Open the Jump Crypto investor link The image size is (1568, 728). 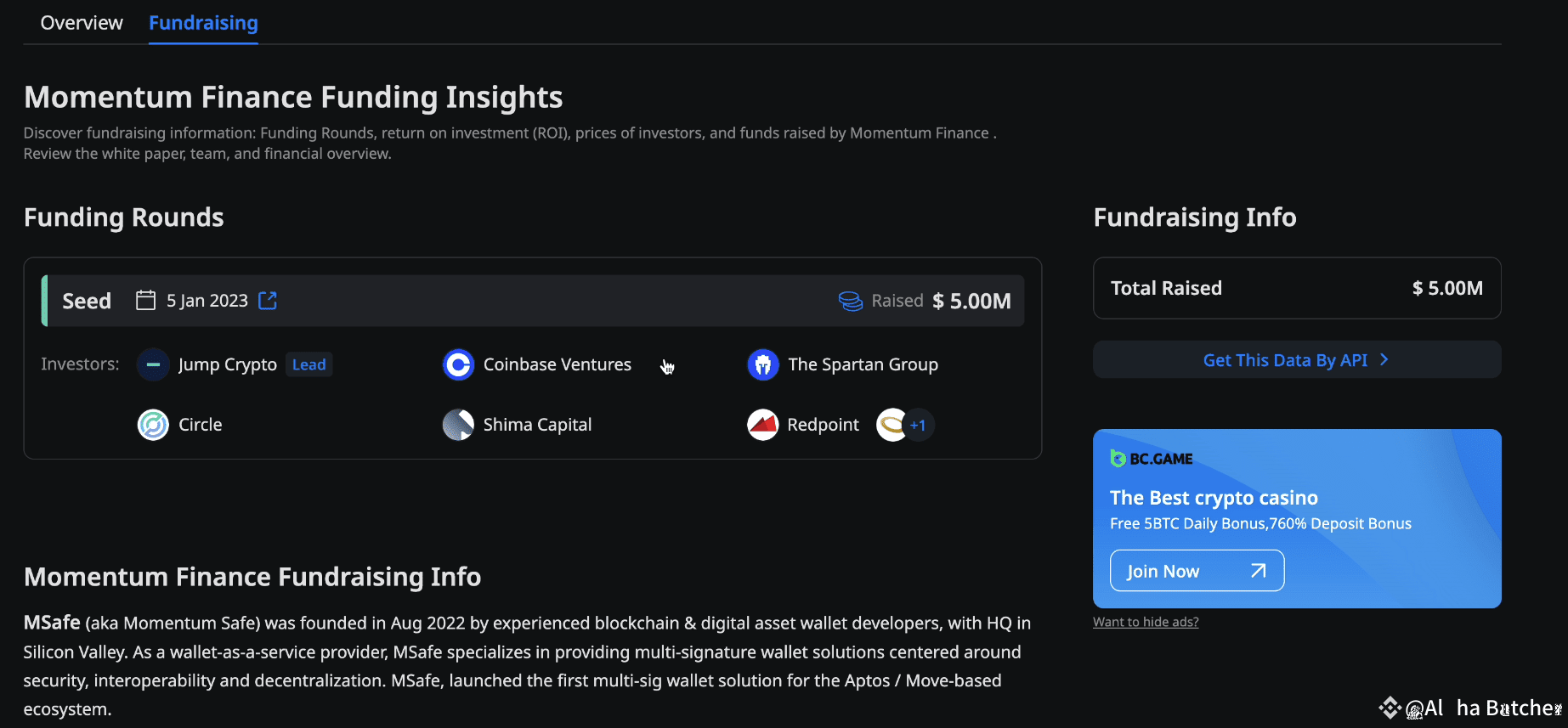[x=228, y=364]
